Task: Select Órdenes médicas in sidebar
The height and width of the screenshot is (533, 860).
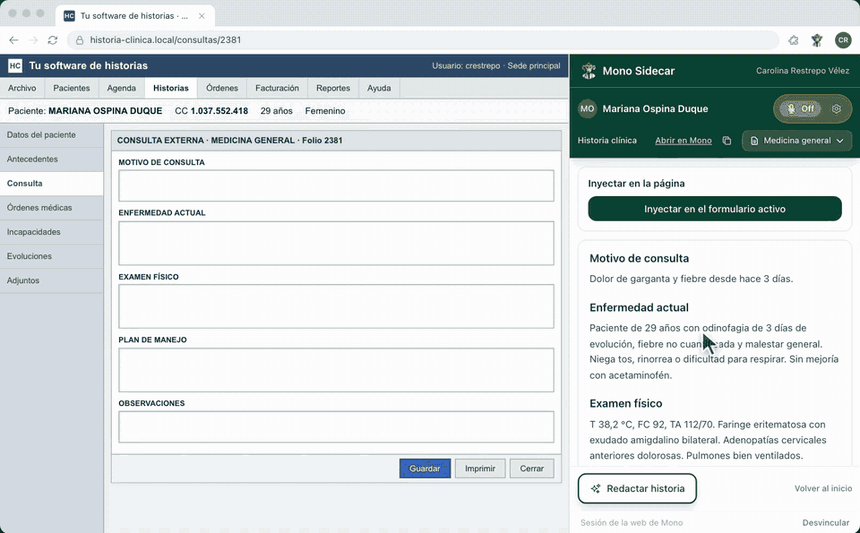Action: pos(52,208)
